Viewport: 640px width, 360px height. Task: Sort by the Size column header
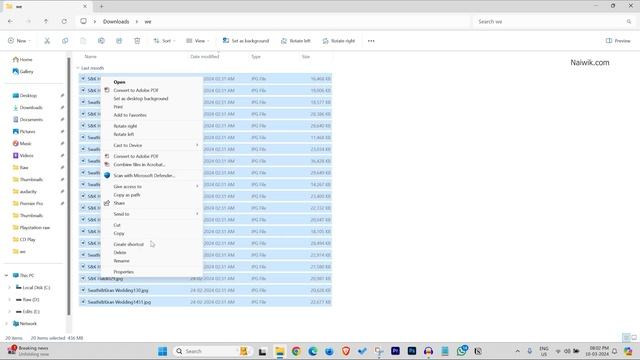[306, 57]
